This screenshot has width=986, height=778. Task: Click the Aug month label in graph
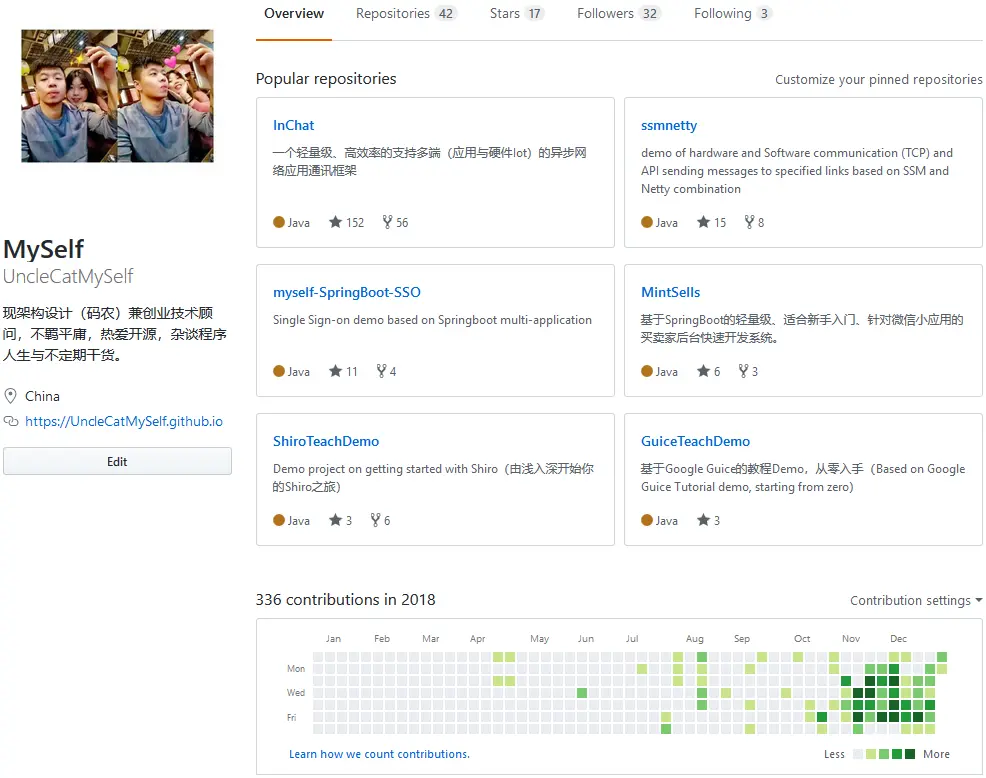pyautogui.click(x=694, y=638)
